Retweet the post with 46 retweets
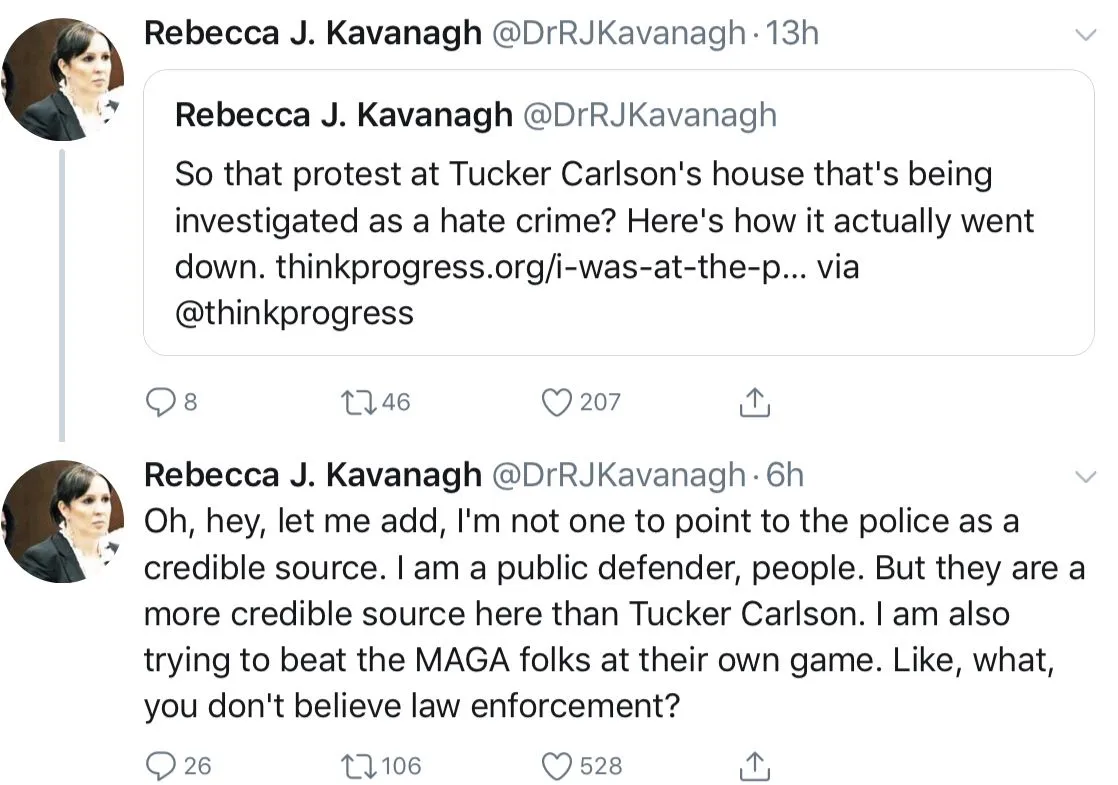The height and width of the screenshot is (785, 1118). (x=357, y=402)
